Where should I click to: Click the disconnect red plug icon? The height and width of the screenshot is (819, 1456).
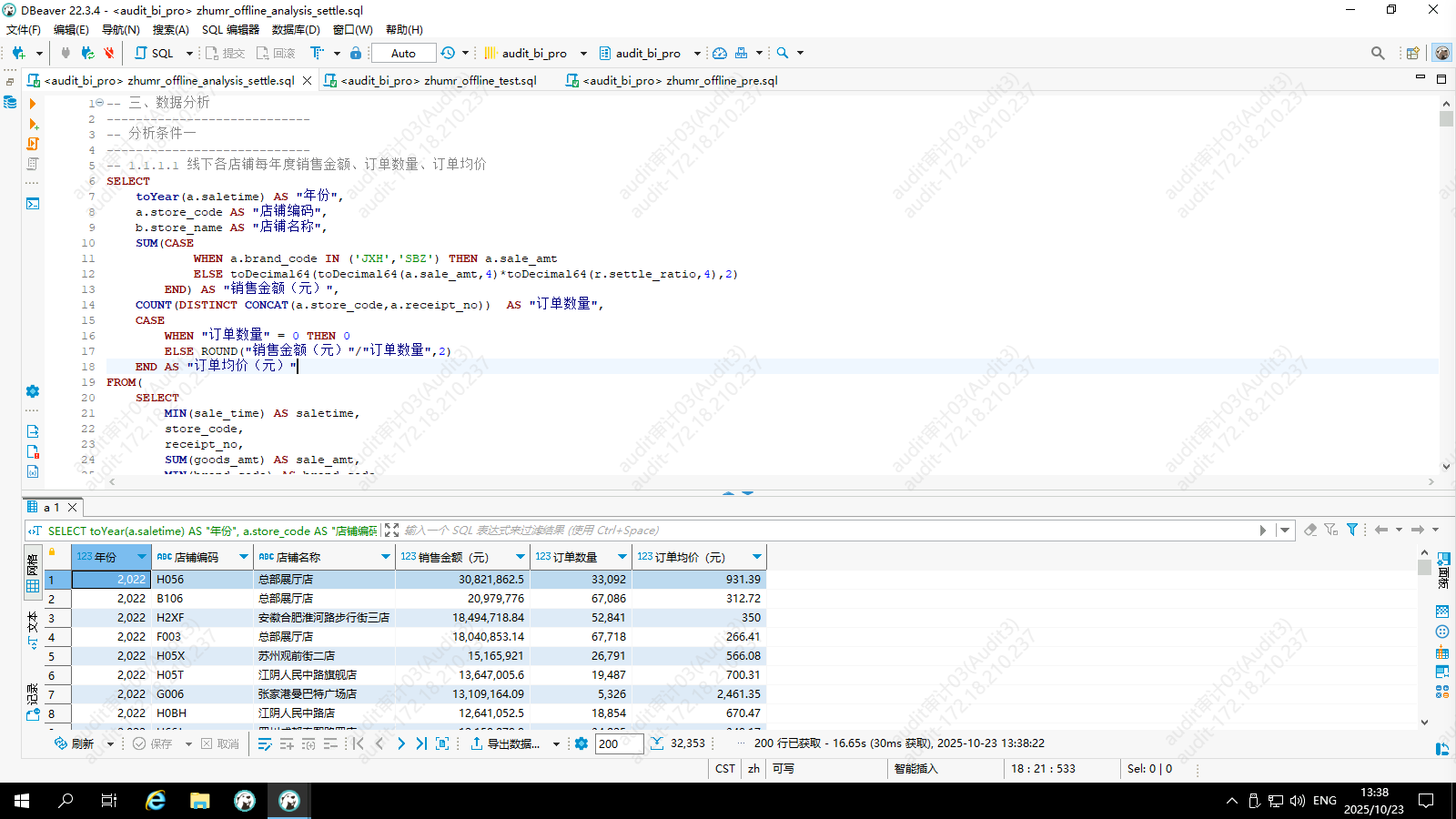point(108,53)
